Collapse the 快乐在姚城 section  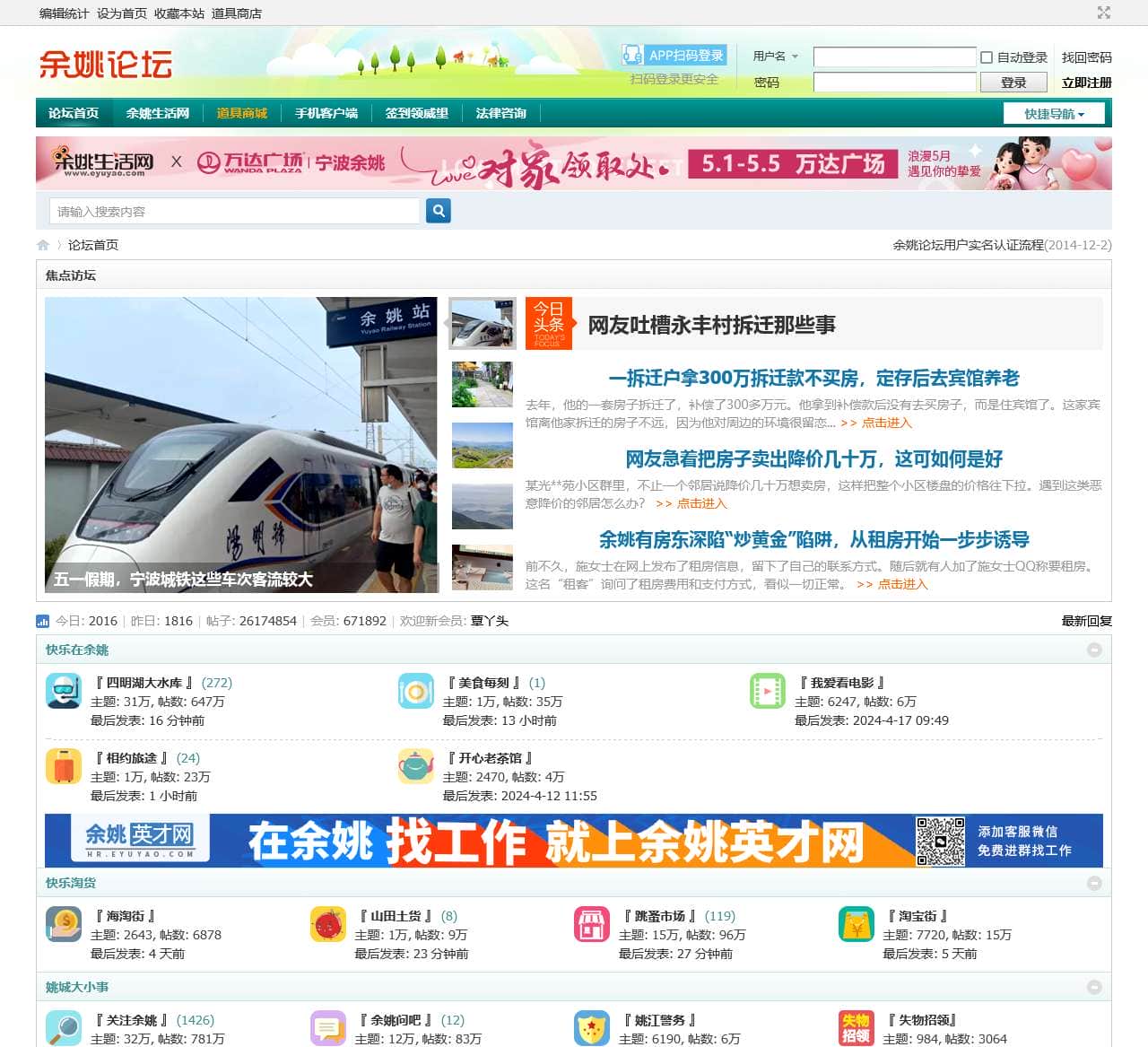tap(1095, 650)
